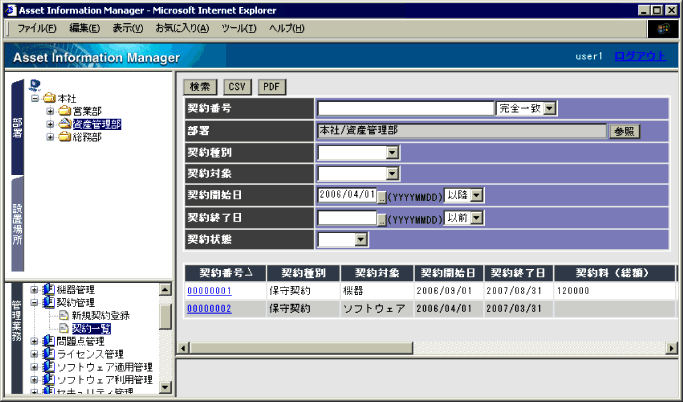Export results with CSV button

point(237,87)
